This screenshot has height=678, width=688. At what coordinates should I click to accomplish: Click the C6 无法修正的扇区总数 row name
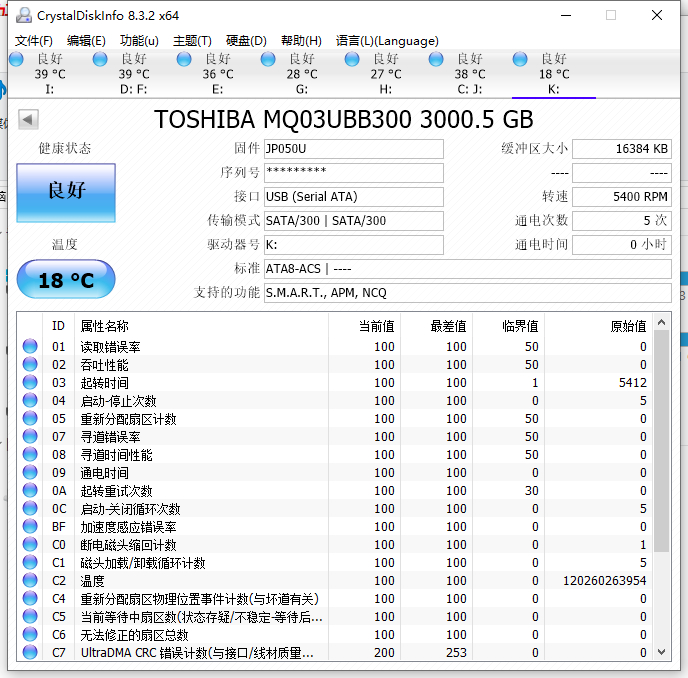pyautogui.click(x=134, y=635)
